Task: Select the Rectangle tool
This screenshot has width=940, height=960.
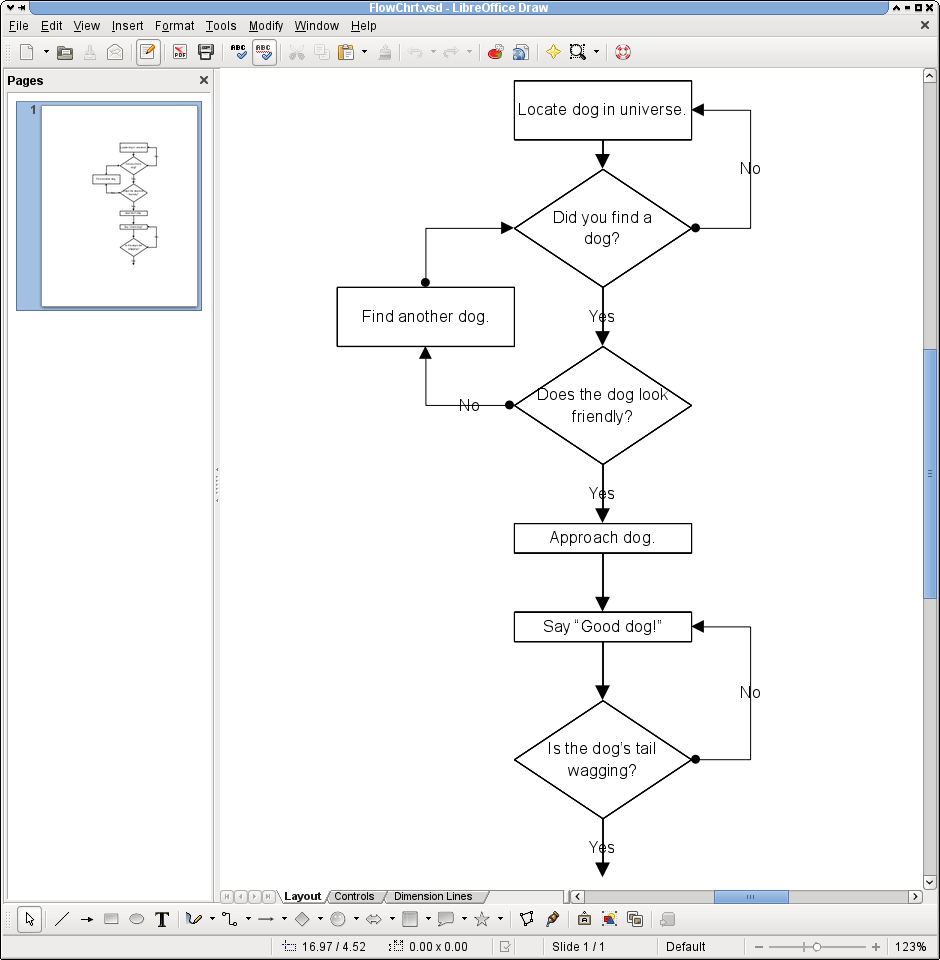Action: point(110,919)
